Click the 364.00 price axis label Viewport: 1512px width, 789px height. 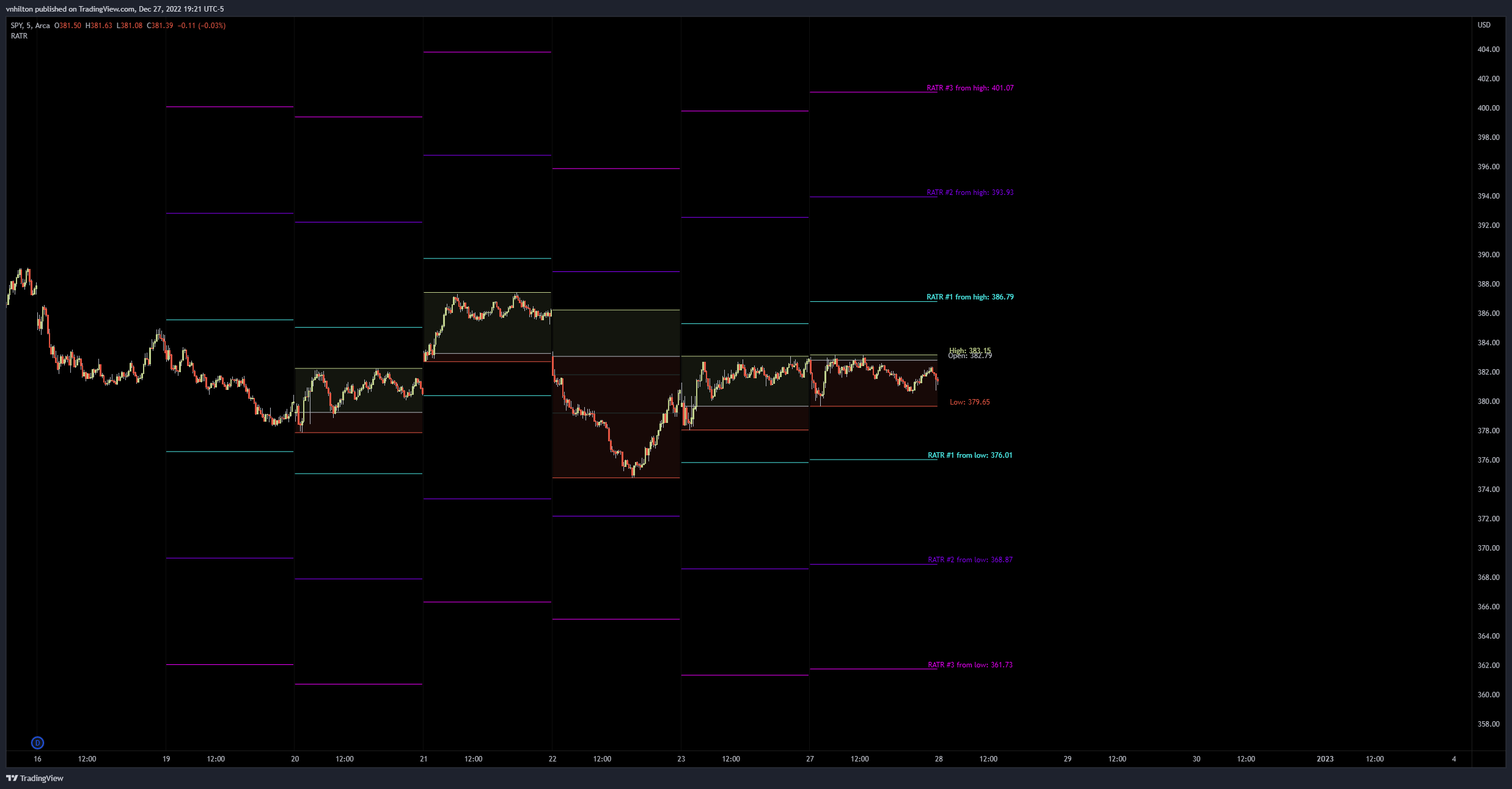(1488, 636)
